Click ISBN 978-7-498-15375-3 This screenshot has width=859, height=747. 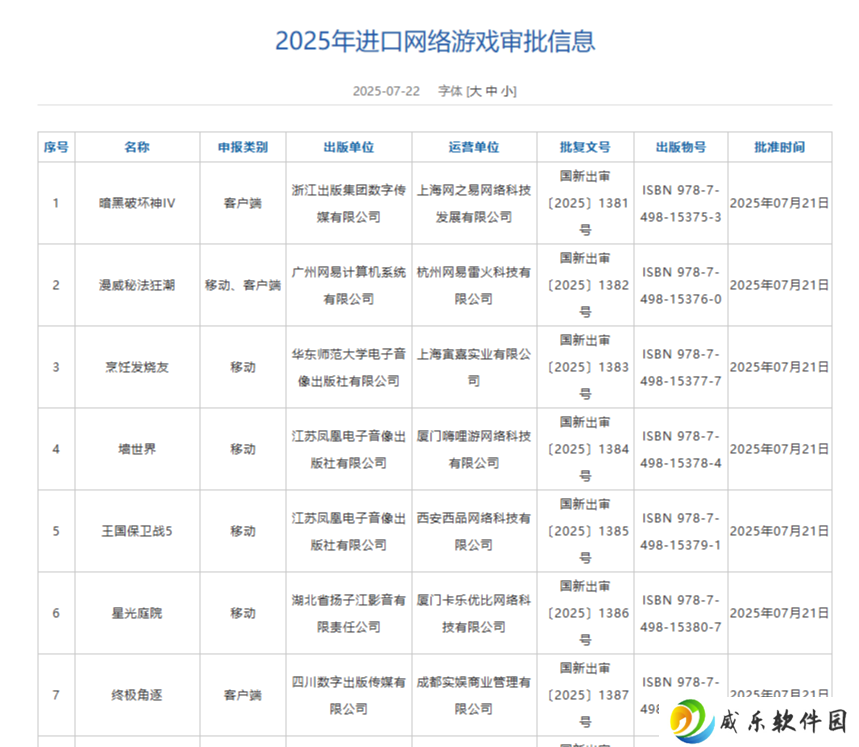[681, 204]
